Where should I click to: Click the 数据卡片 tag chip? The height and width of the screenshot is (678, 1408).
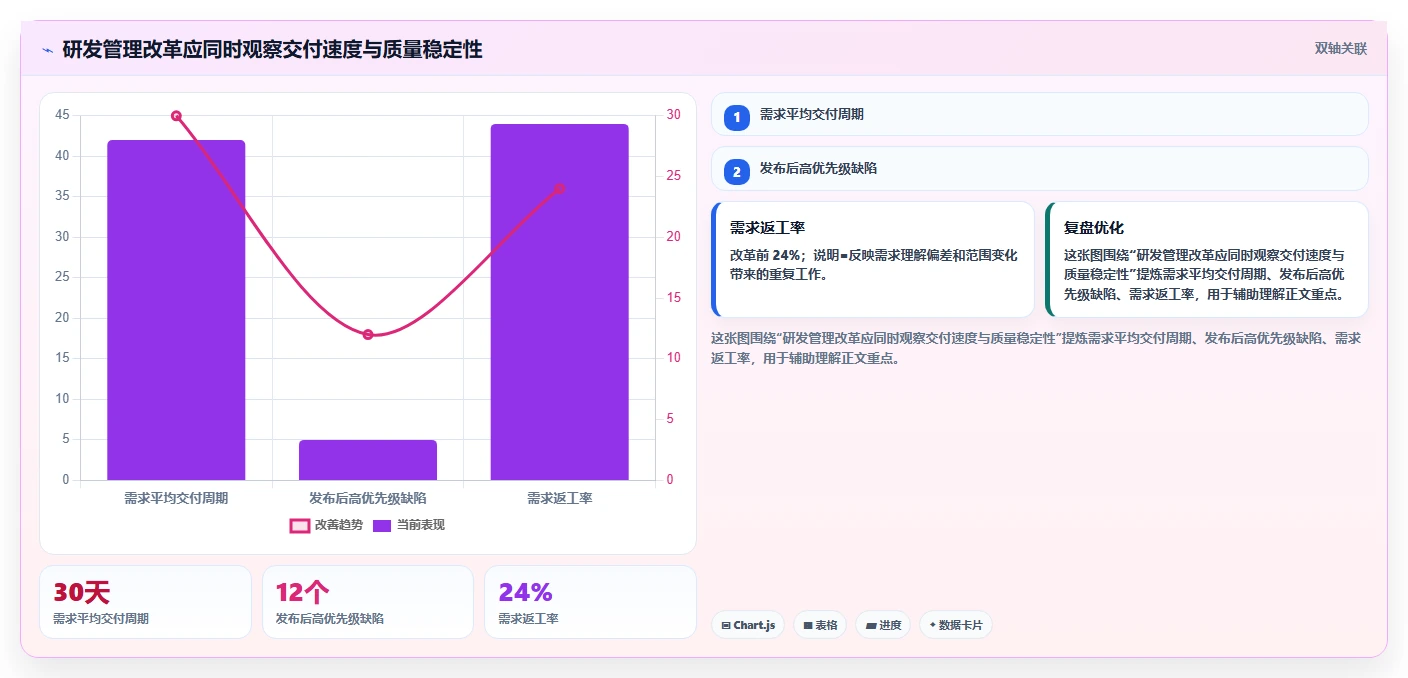(x=956, y=625)
